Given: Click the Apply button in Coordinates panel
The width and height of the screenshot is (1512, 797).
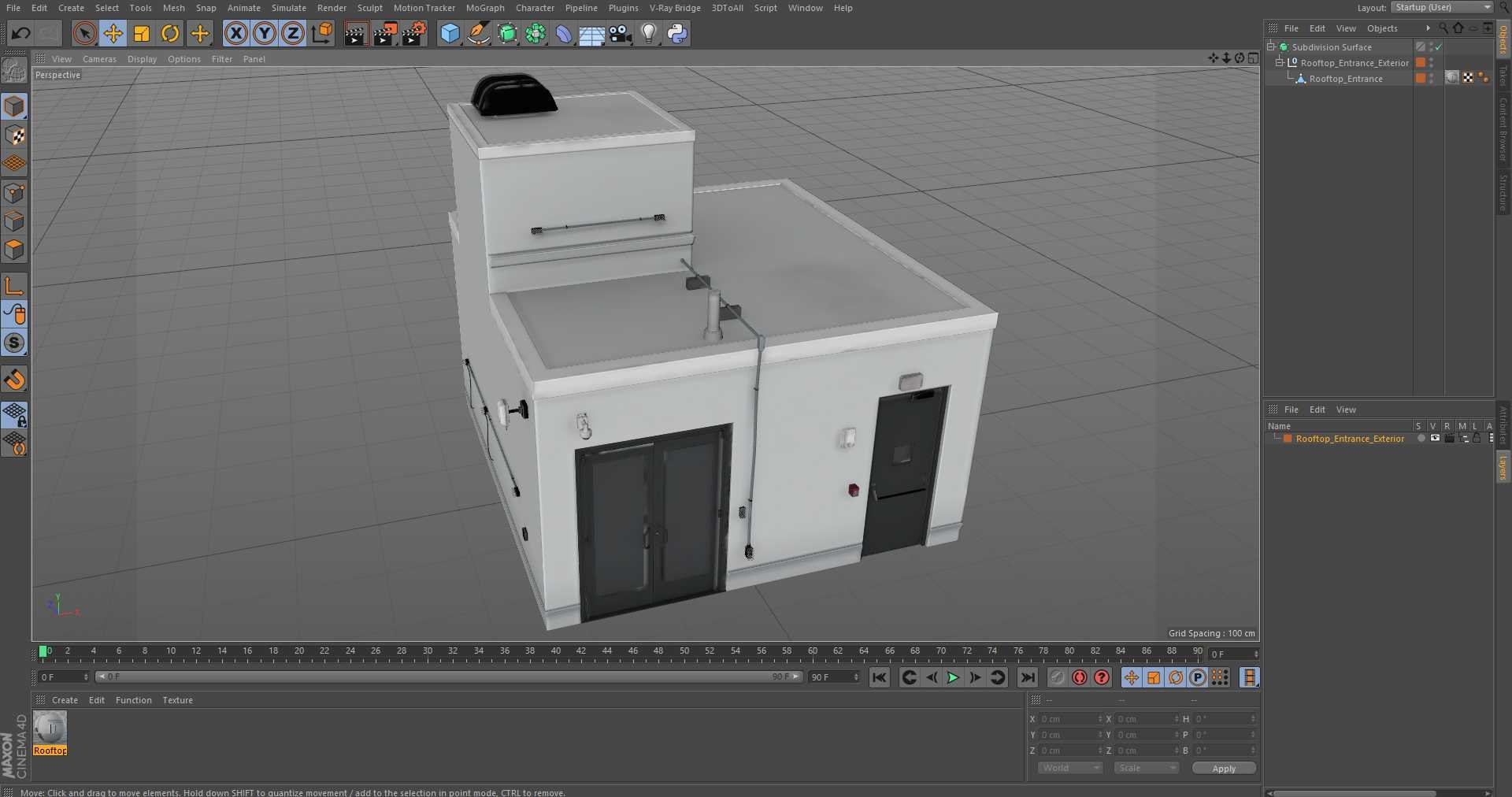Looking at the screenshot, I should pyautogui.click(x=1224, y=768).
